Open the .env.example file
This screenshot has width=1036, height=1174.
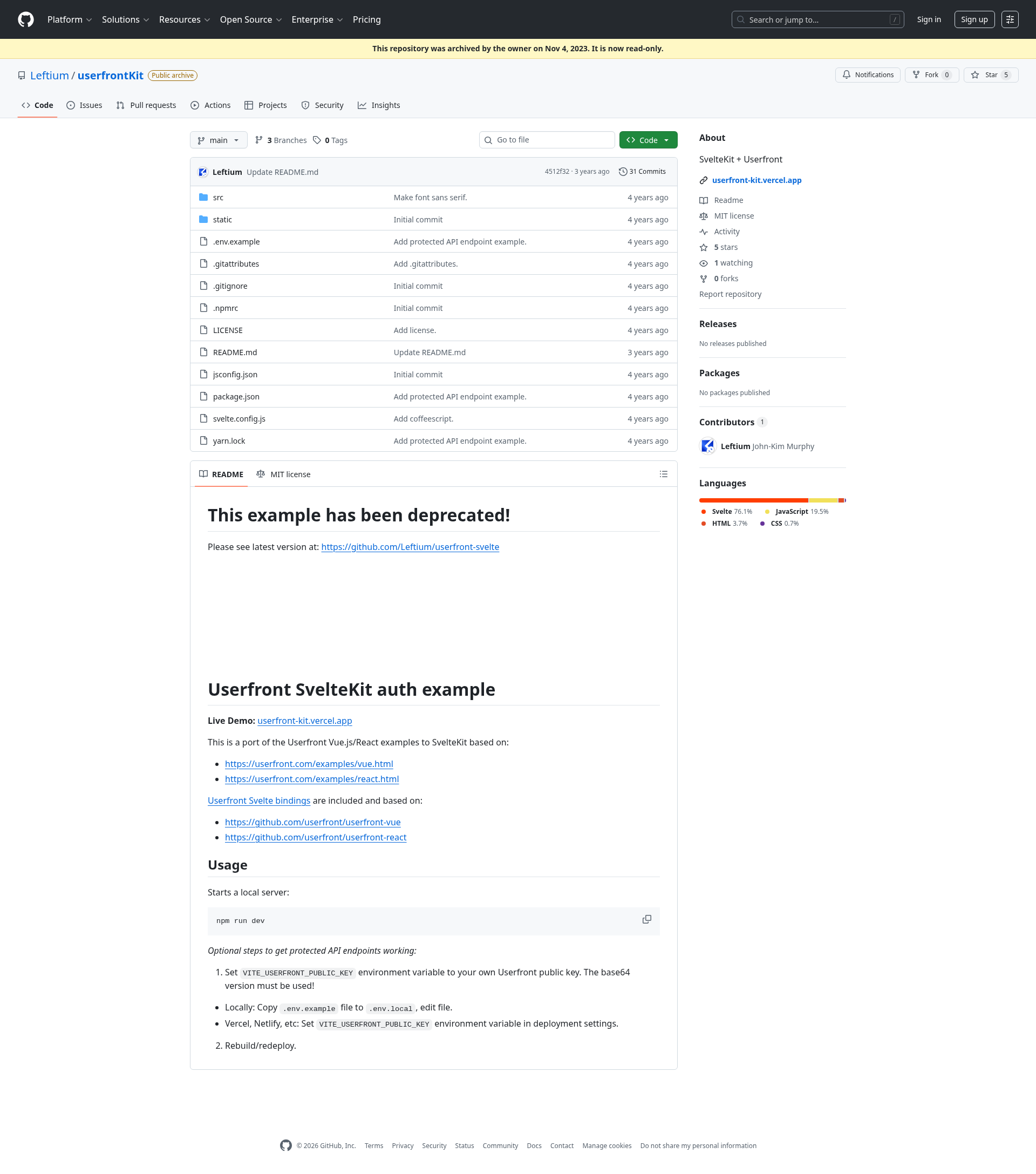[x=236, y=242]
